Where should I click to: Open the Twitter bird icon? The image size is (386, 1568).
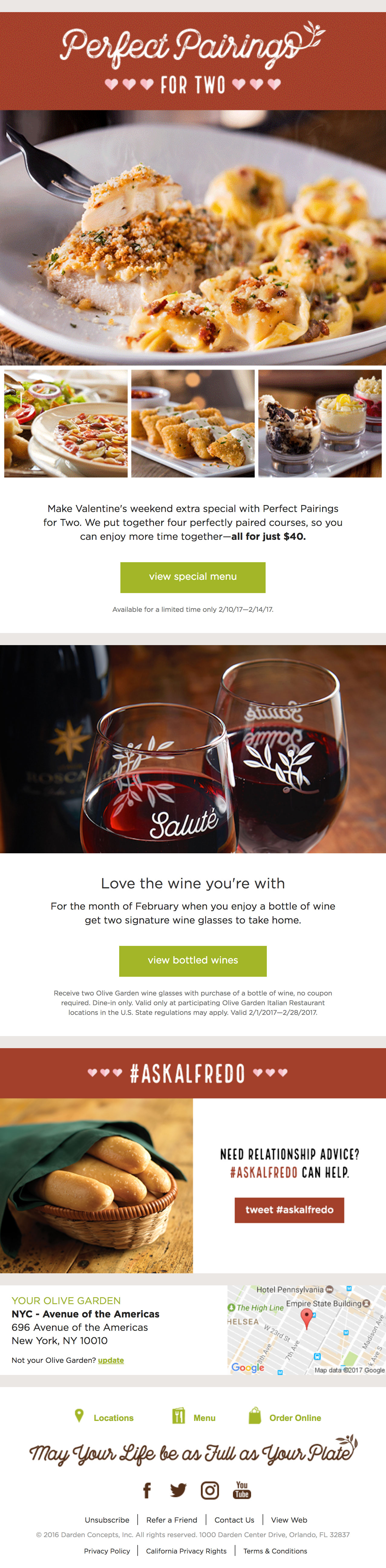tap(178, 1490)
